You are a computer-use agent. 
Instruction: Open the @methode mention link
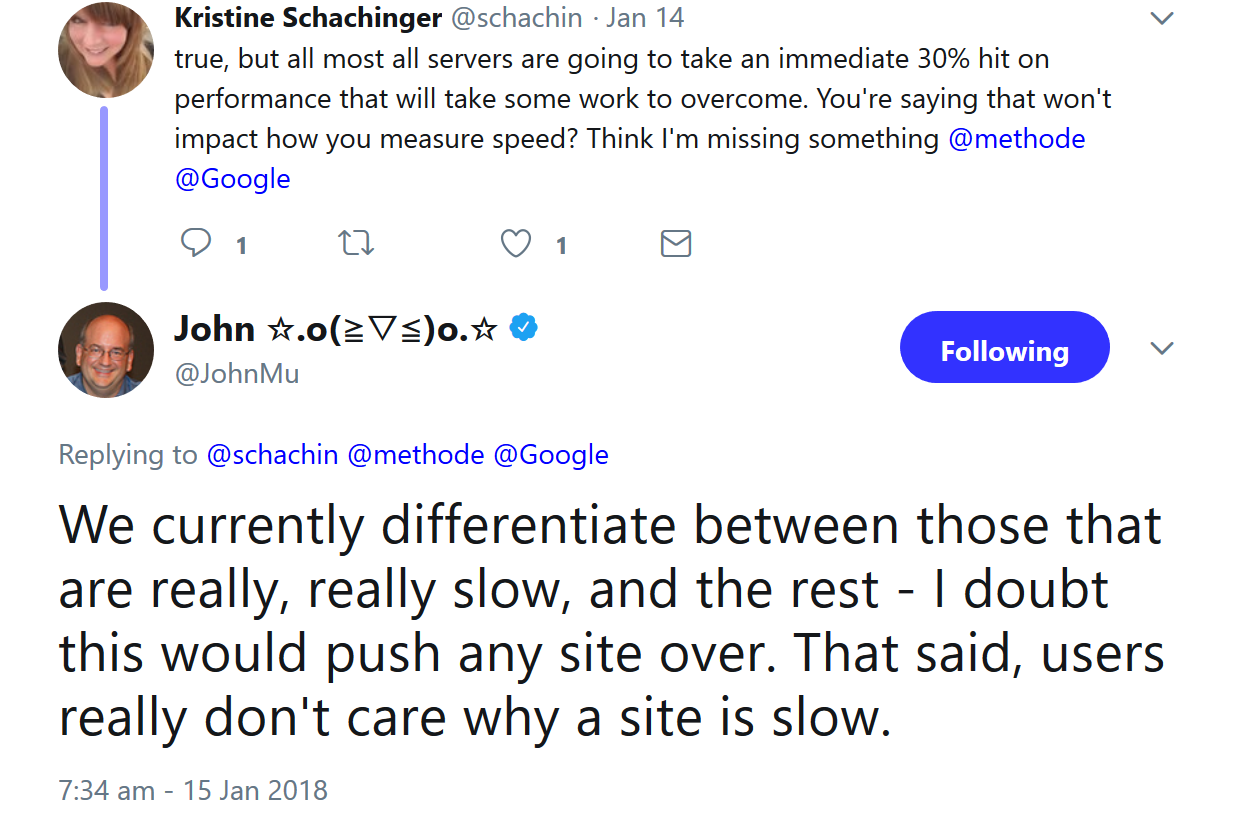1017,138
